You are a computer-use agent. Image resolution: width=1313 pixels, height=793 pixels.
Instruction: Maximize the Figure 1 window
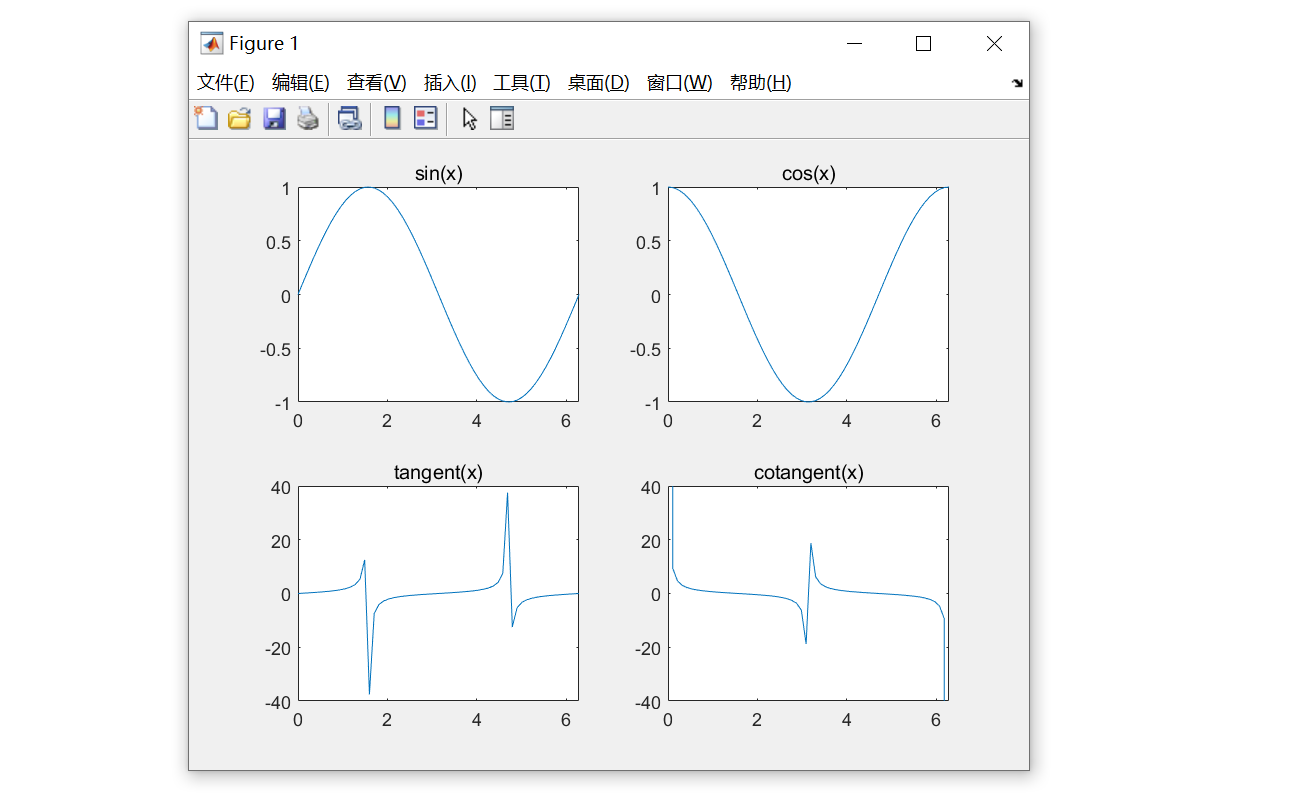pos(923,43)
